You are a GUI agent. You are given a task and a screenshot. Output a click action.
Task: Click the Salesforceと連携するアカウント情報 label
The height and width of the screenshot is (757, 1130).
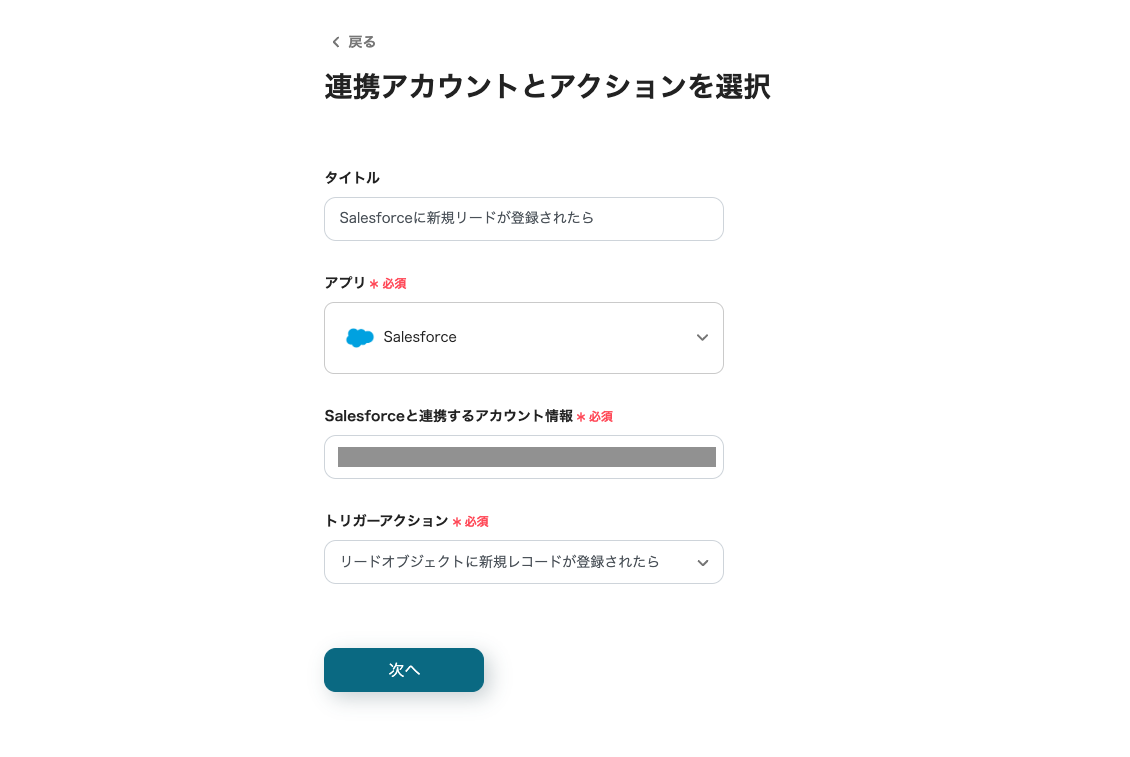pos(448,416)
